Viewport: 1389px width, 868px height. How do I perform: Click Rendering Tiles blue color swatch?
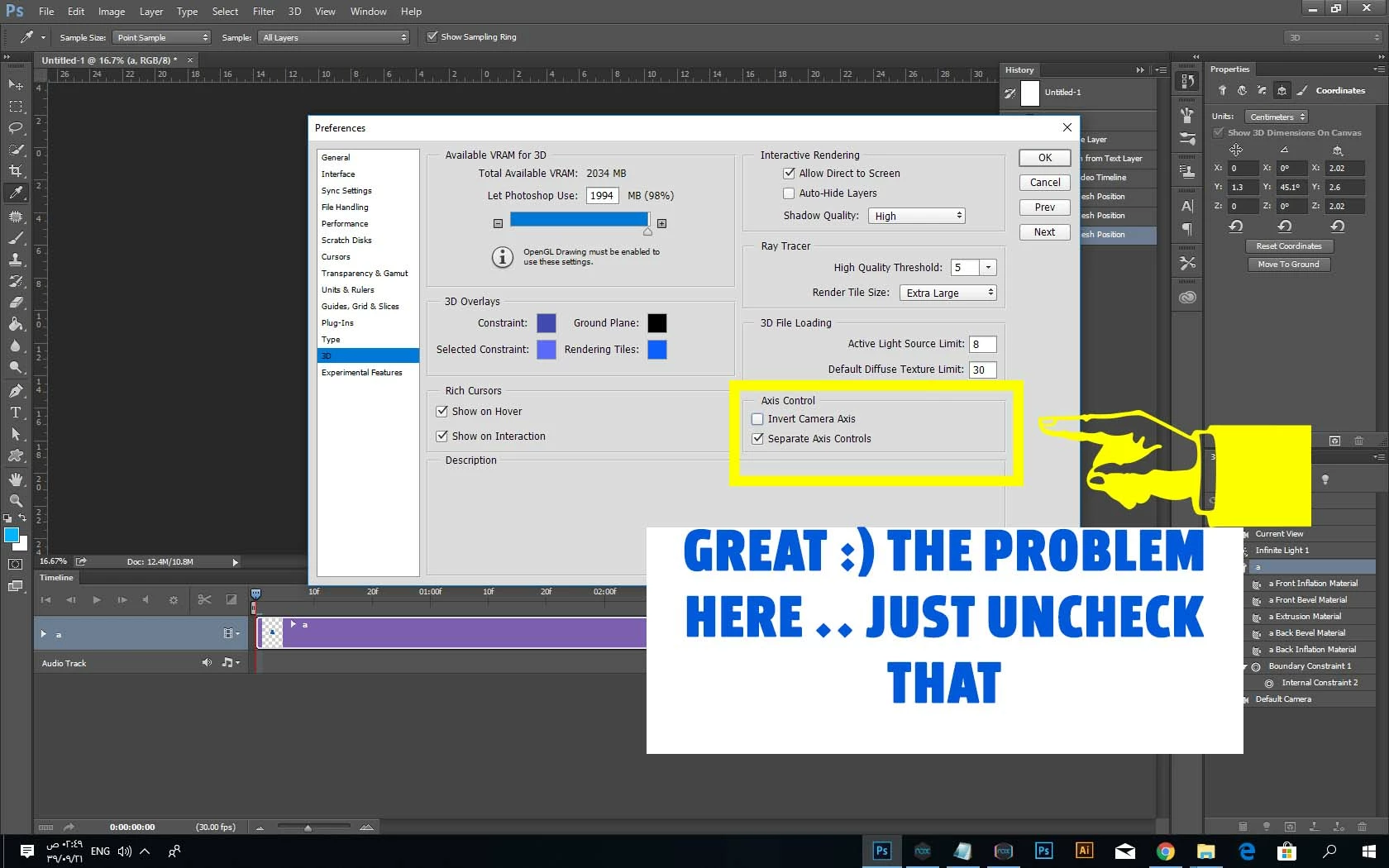(x=657, y=350)
